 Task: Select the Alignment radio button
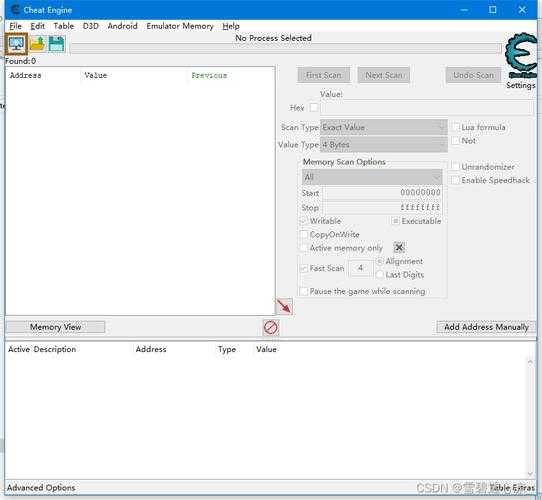[x=380, y=261]
